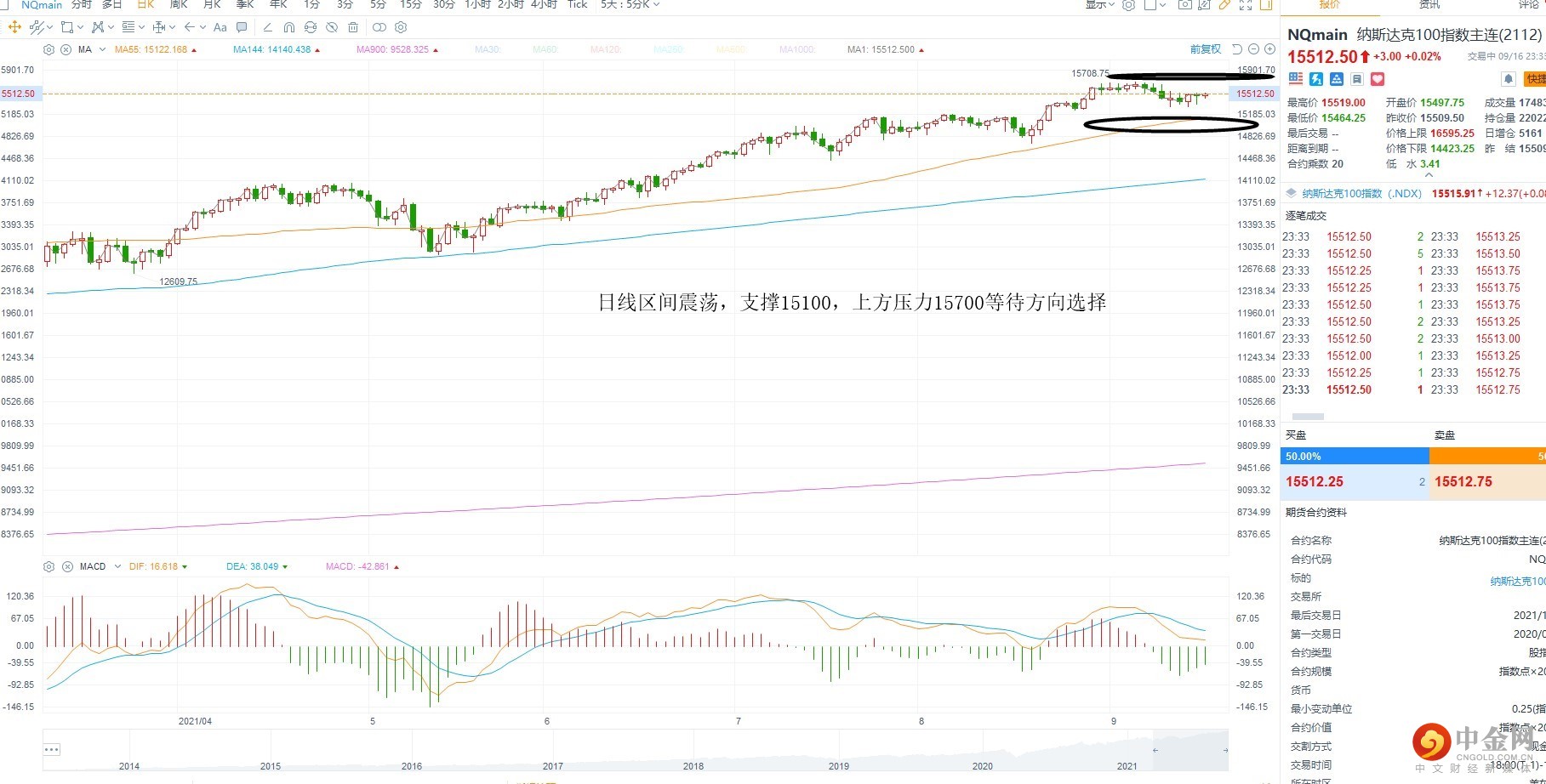Image resolution: width=1546 pixels, height=784 pixels.
Task: Undo chart zoom with reset arrow
Action: click(x=1237, y=49)
